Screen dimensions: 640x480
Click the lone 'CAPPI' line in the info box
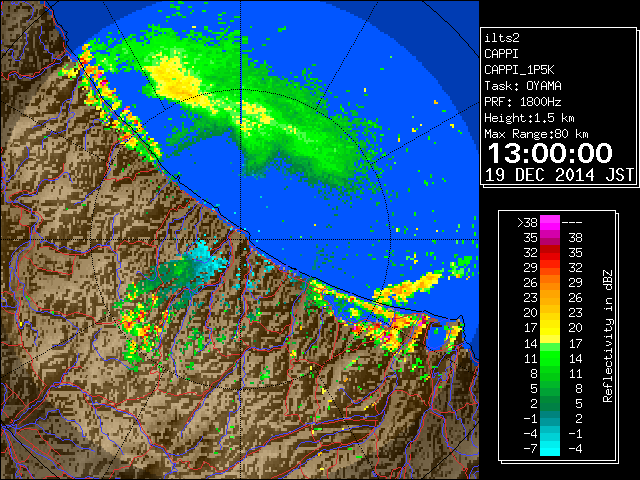point(501,54)
